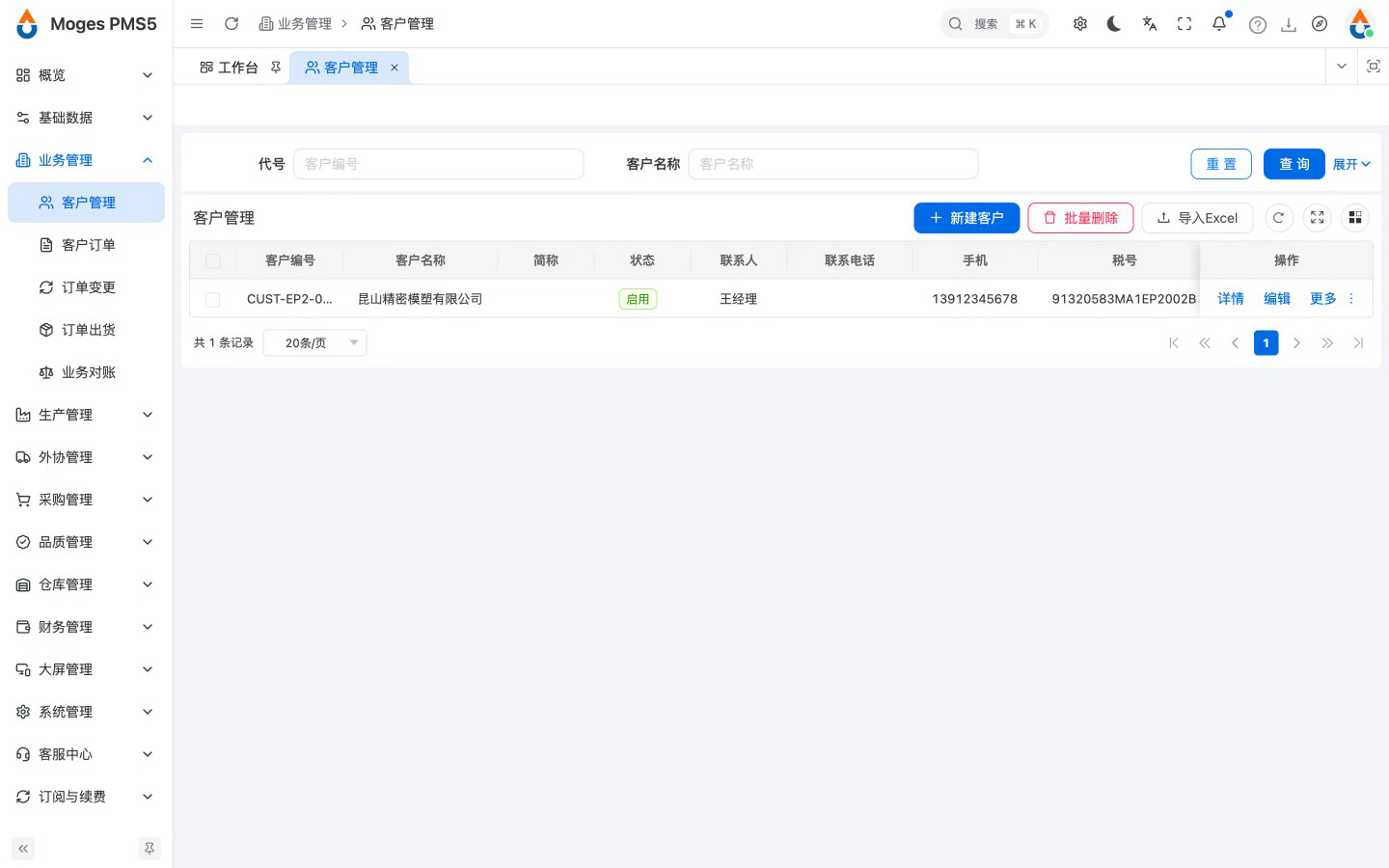This screenshot has height=868, width=1389.
Task: Expand more filters with 展开
Action: coord(1351,165)
